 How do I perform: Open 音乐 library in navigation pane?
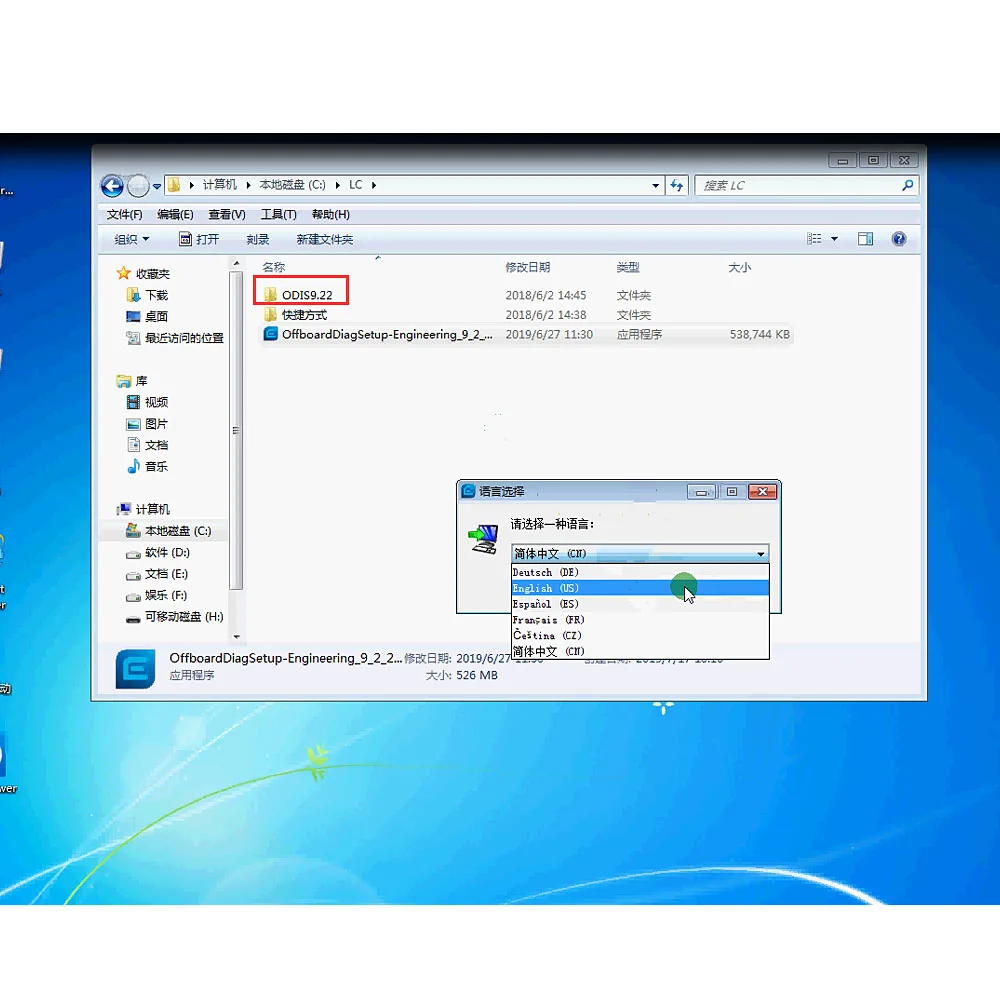click(x=147, y=466)
